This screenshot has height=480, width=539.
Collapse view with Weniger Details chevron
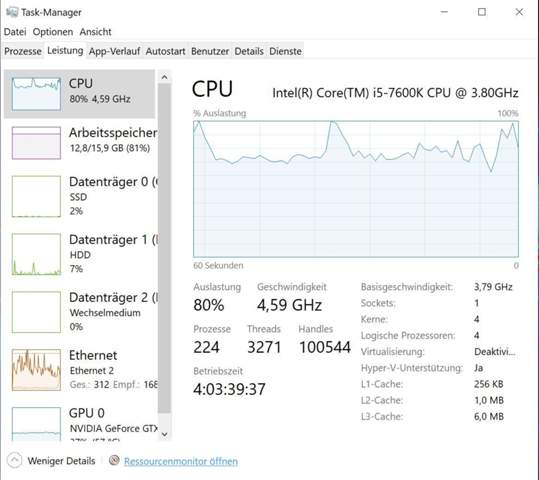pos(14,460)
